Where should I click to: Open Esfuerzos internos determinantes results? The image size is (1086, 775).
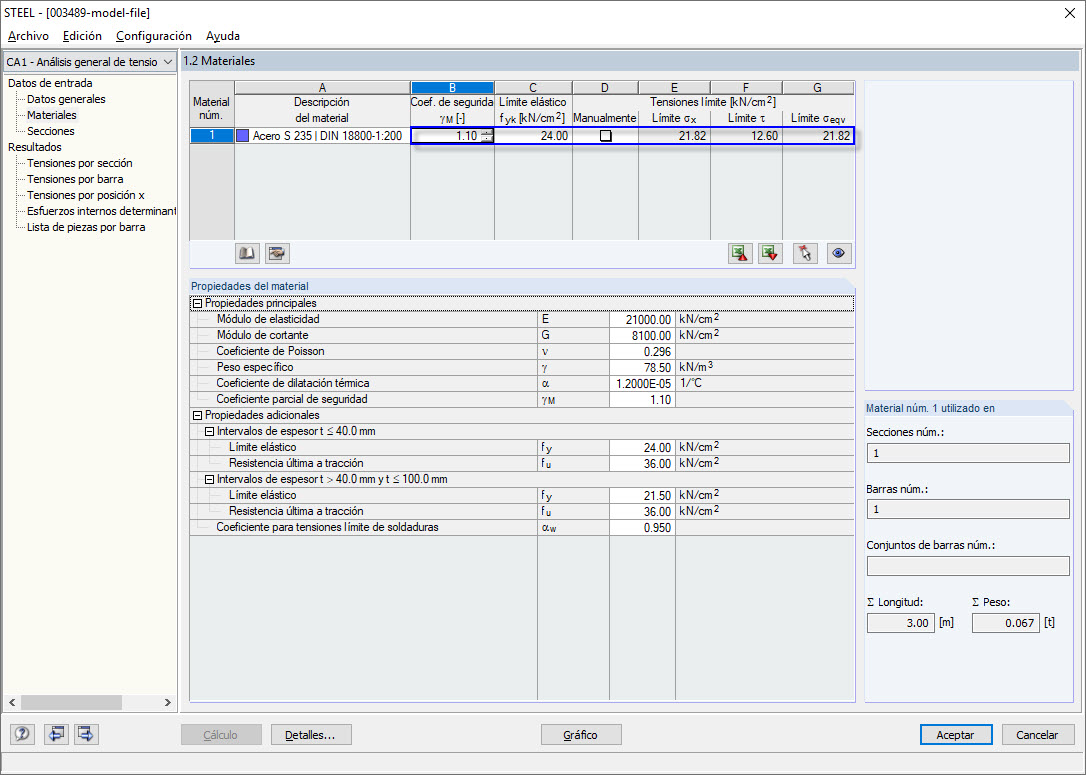click(x=101, y=211)
